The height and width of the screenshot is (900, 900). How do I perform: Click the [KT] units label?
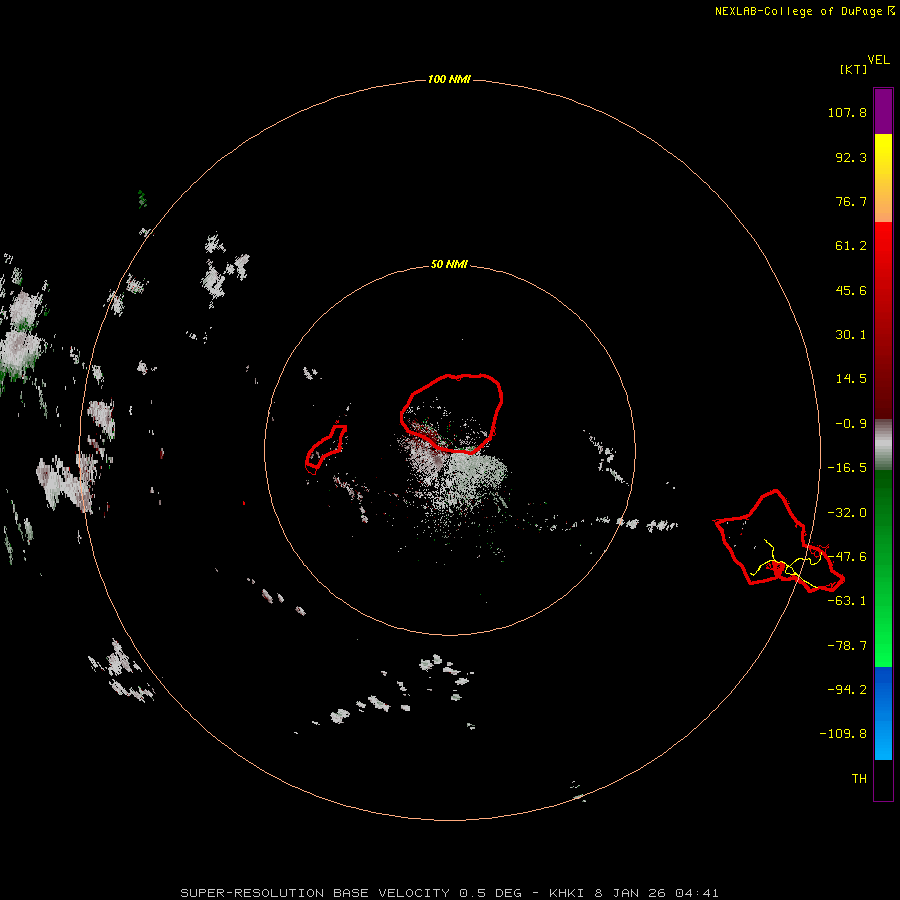point(854,69)
